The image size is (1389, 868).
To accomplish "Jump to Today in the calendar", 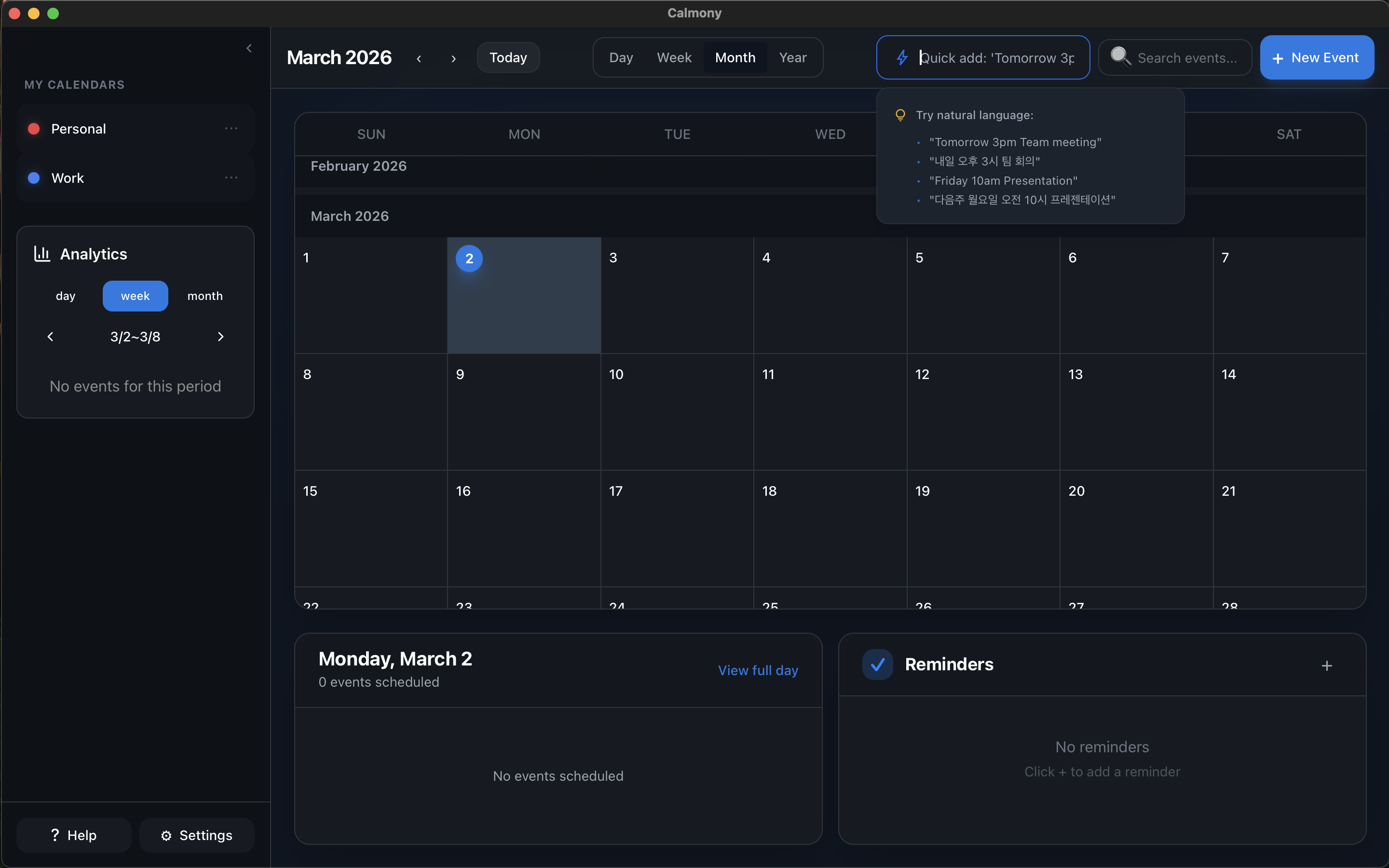I will pyautogui.click(x=507, y=57).
